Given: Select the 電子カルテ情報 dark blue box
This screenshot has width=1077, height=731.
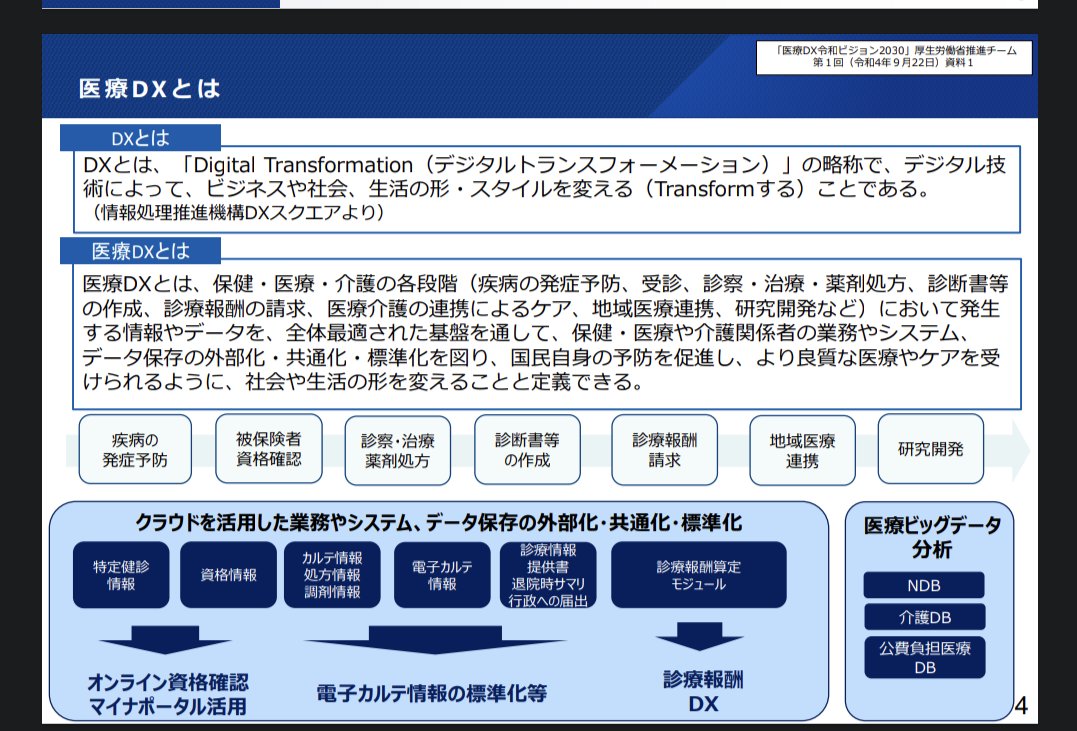Looking at the screenshot, I should click(442, 575).
